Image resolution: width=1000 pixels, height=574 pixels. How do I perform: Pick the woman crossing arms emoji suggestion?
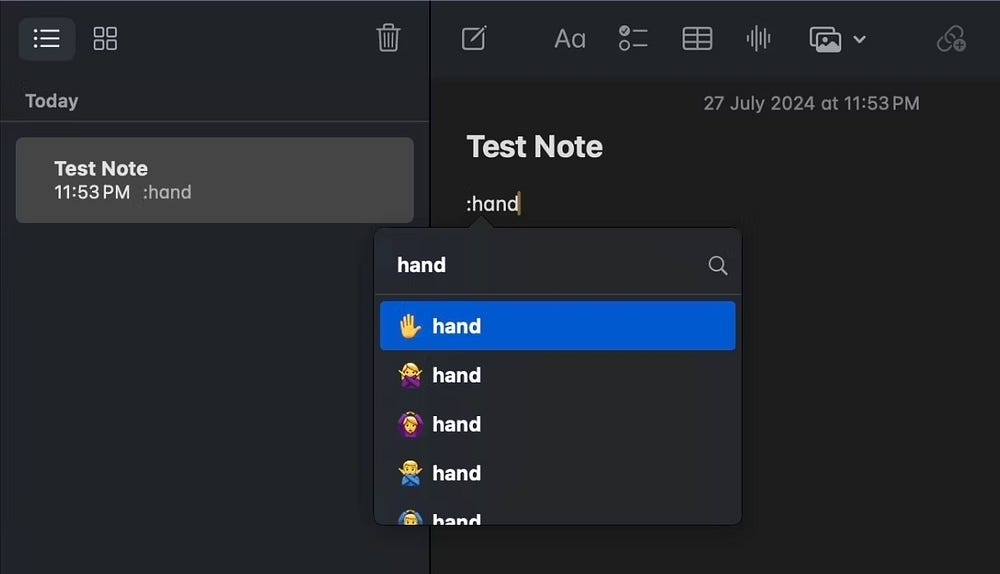pos(557,375)
